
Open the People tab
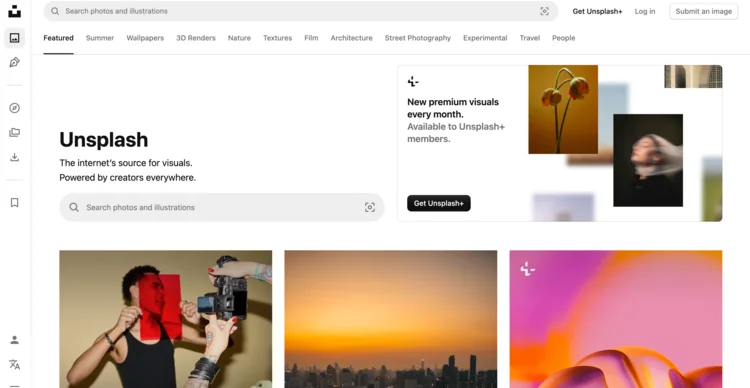563,38
